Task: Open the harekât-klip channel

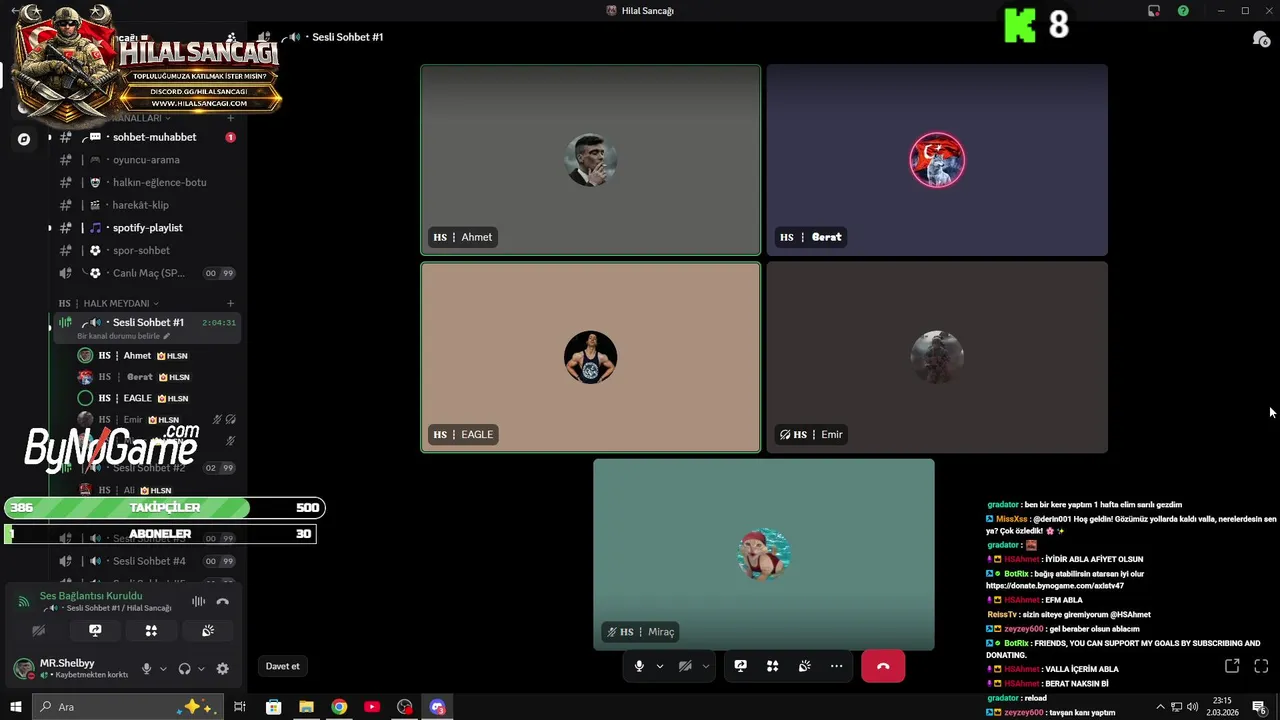Action: point(145,205)
